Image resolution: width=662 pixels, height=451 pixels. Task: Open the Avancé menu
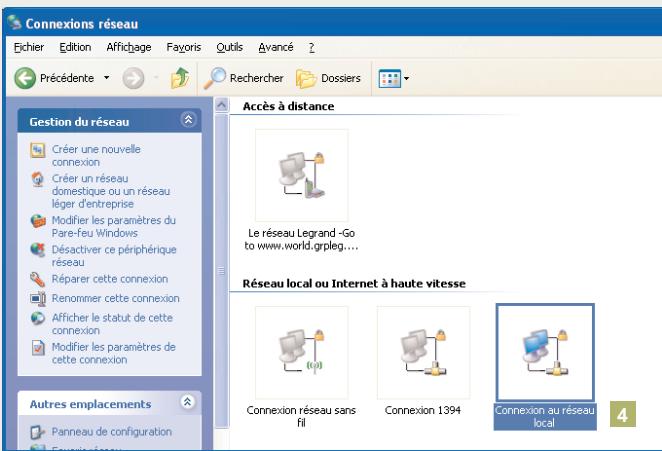click(276, 47)
